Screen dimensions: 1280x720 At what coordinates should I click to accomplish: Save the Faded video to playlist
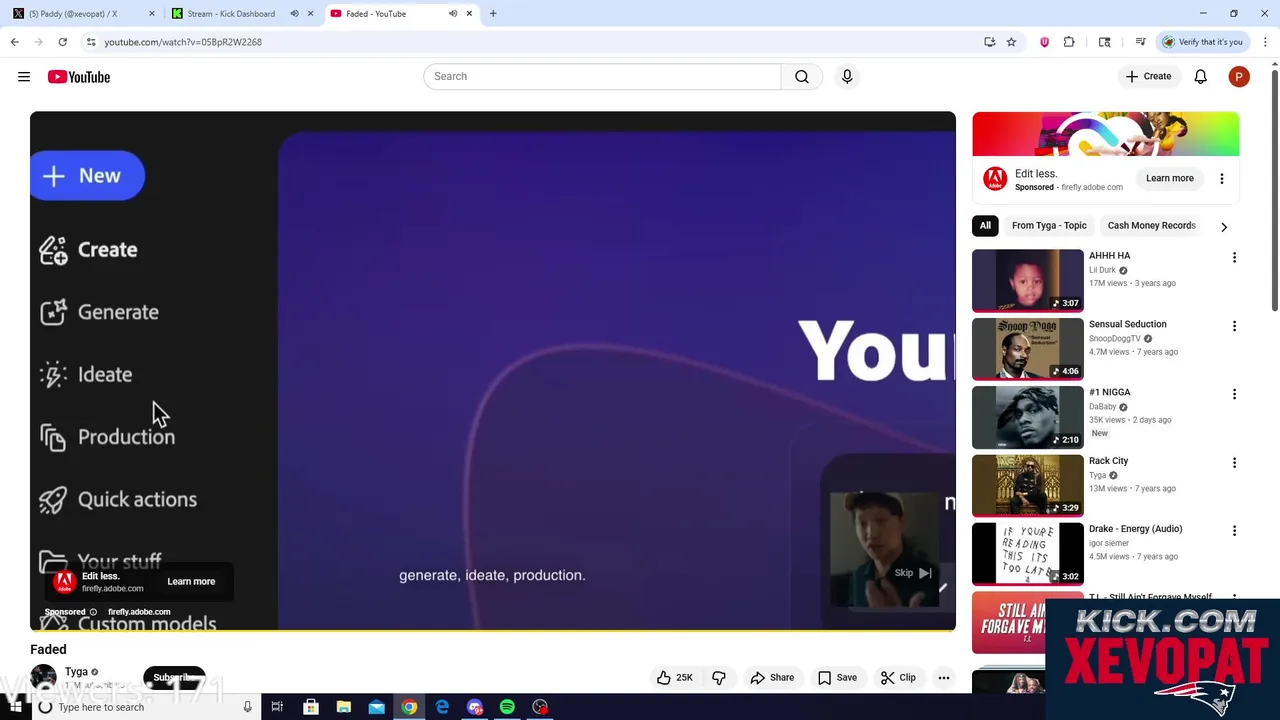837,678
